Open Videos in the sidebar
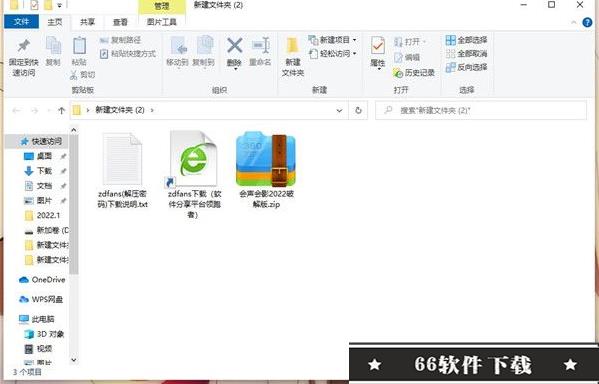Screen dimensions: 599x384 pos(38,348)
